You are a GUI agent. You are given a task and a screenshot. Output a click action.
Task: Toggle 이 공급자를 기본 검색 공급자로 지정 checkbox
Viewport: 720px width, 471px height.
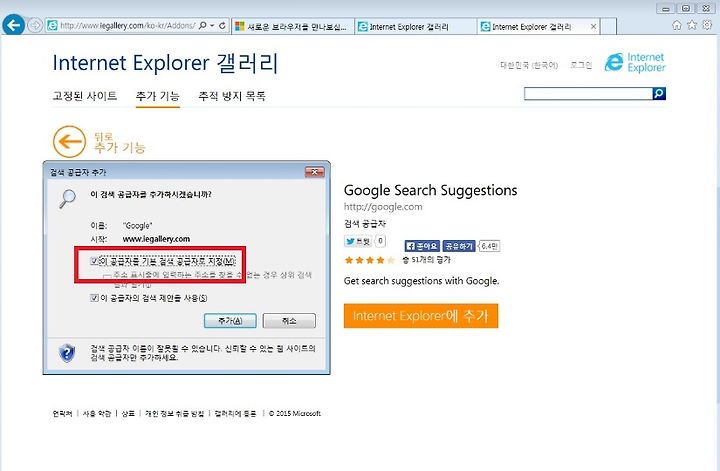[95, 261]
